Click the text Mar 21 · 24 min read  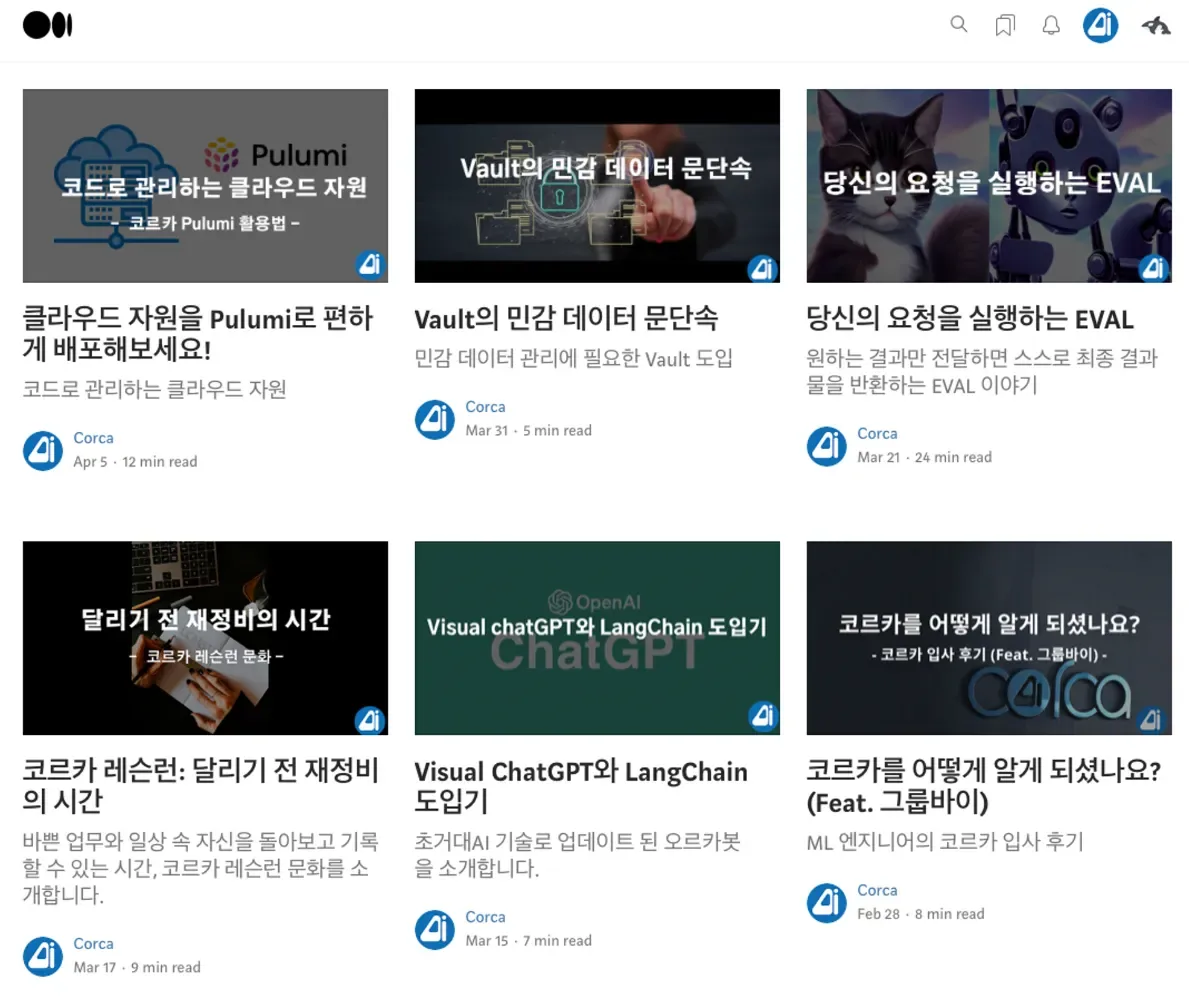click(x=924, y=457)
